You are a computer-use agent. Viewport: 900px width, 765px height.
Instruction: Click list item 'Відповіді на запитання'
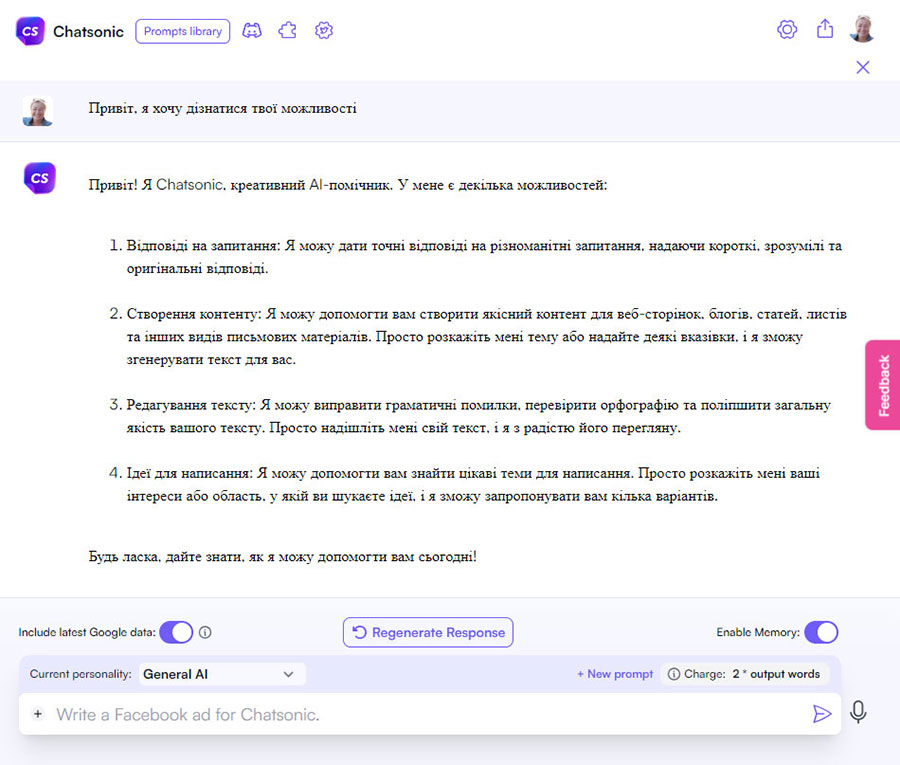tap(484, 257)
